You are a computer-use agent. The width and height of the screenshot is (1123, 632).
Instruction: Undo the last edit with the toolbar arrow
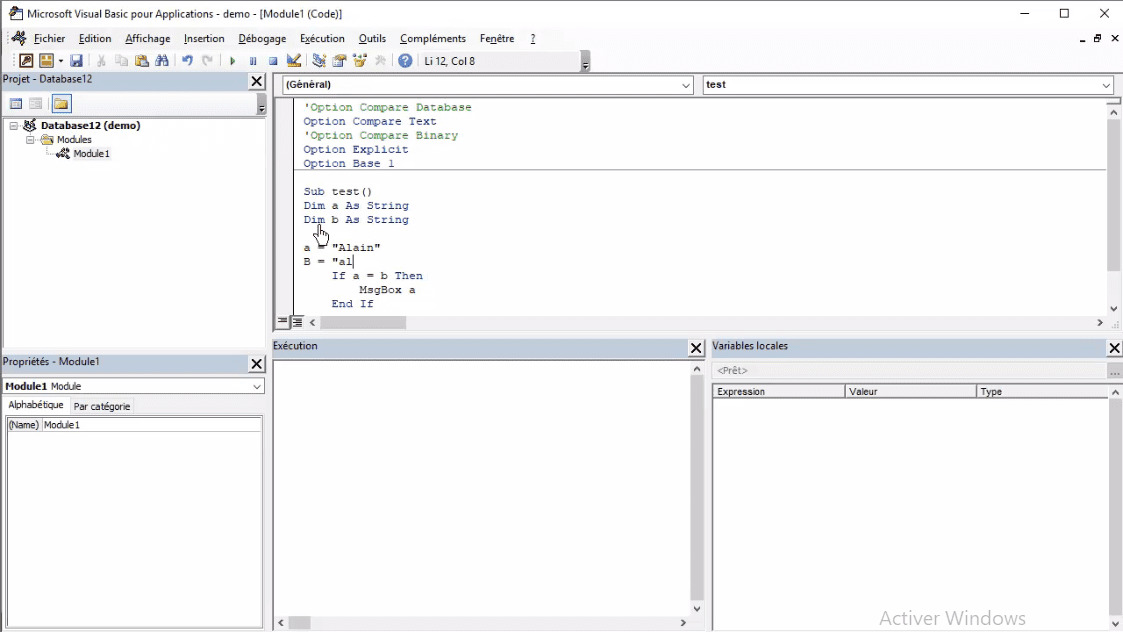click(x=187, y=61)
